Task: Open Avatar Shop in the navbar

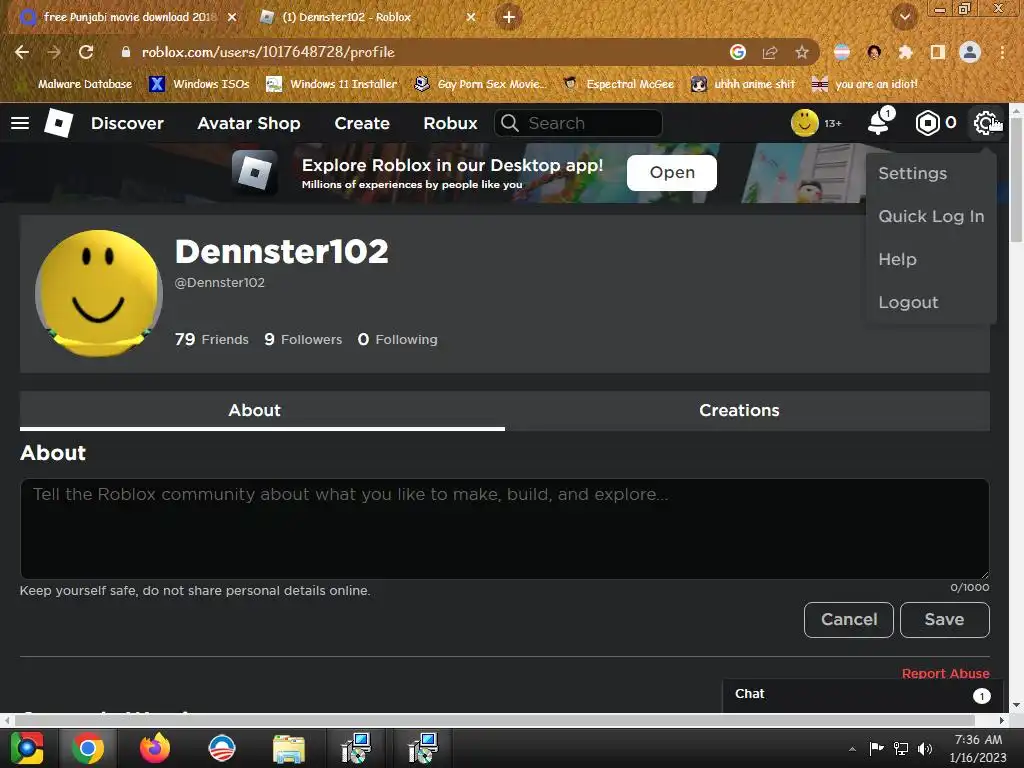Action: (x=249, y=123)
